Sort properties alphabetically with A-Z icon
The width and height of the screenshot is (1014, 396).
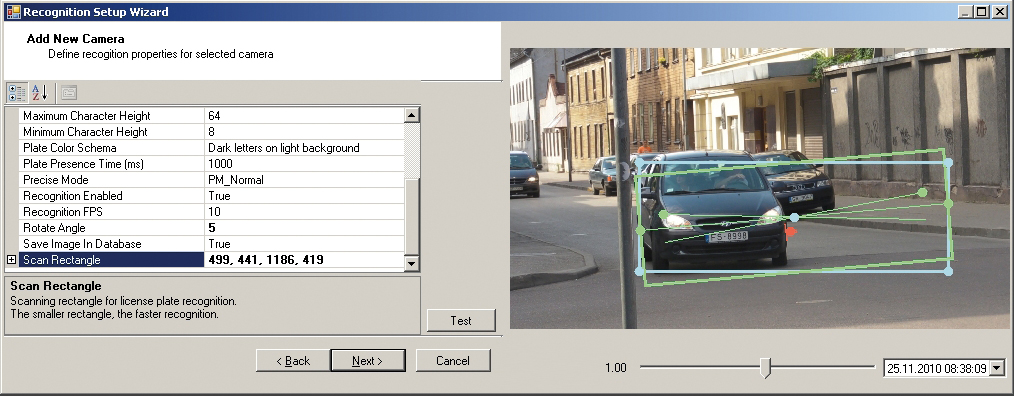pyautogui.click(x=40, y=93)
